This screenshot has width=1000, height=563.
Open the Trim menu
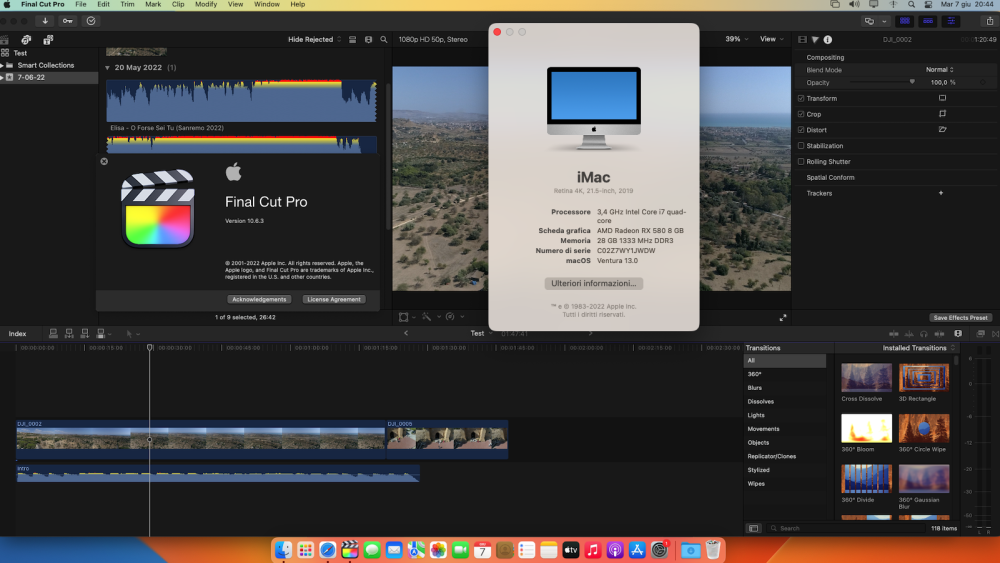128,4
